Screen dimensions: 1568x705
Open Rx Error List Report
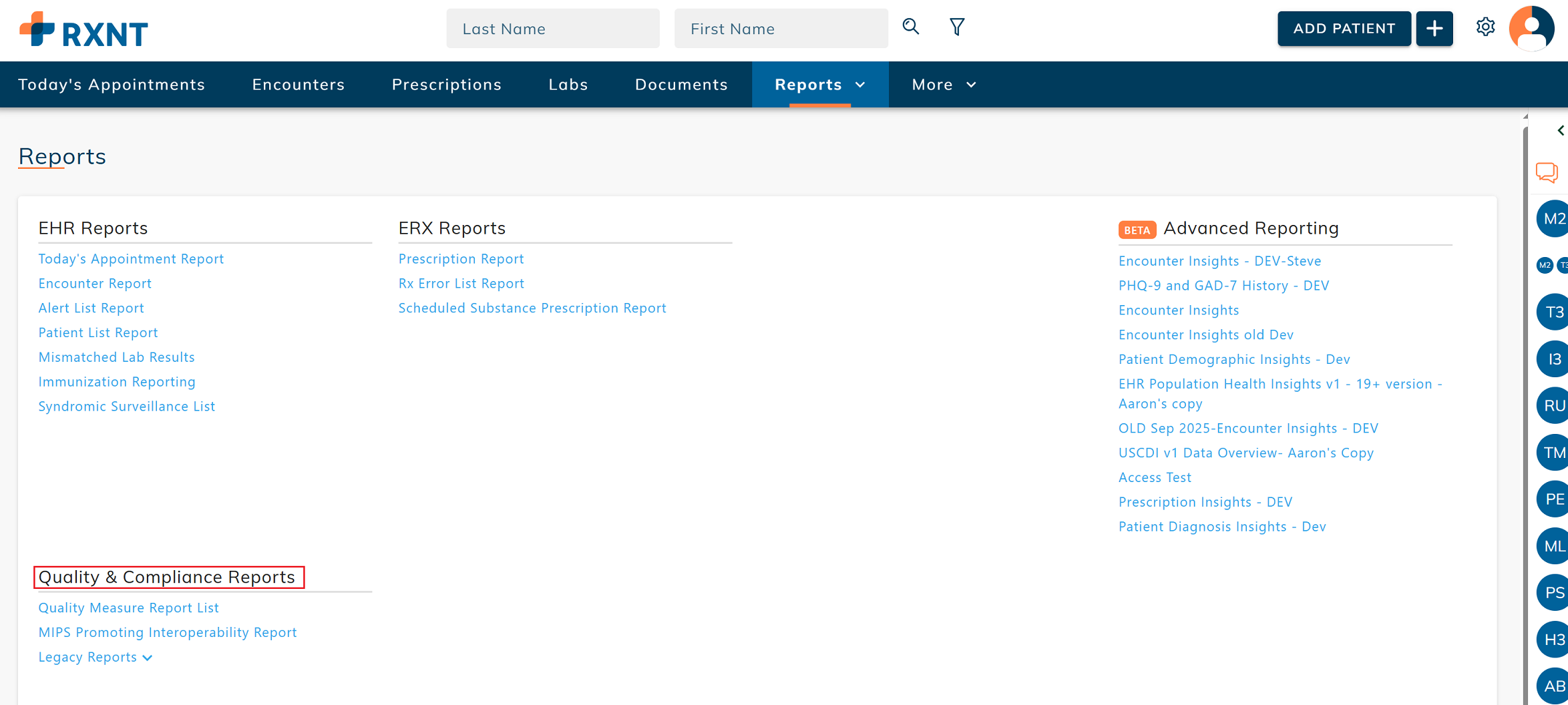461,284
